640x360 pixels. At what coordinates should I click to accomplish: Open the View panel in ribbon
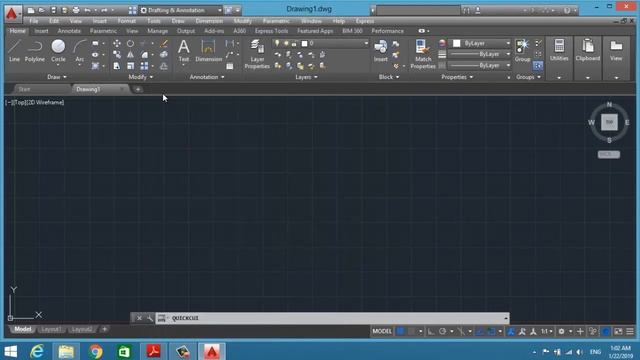[x=616, y=58]
